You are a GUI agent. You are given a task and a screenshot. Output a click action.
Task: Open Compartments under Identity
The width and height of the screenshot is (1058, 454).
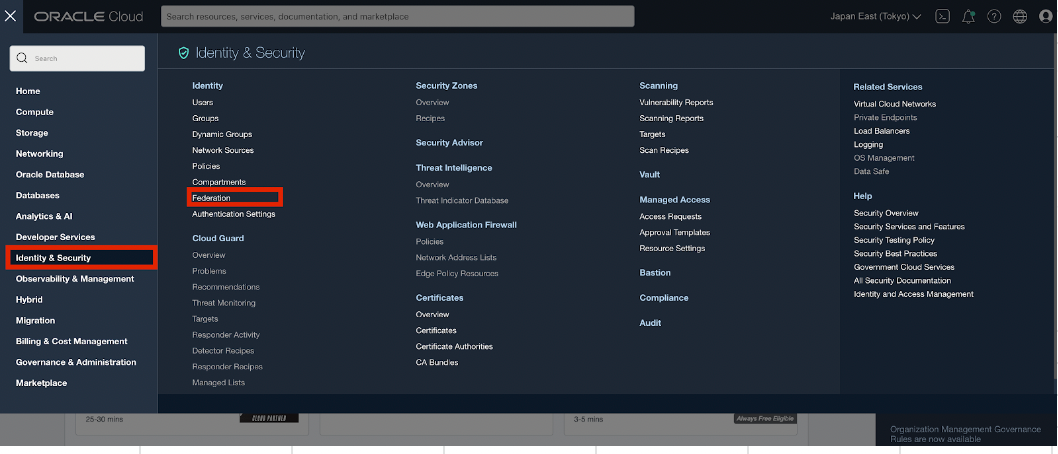(x=218, y=182)
